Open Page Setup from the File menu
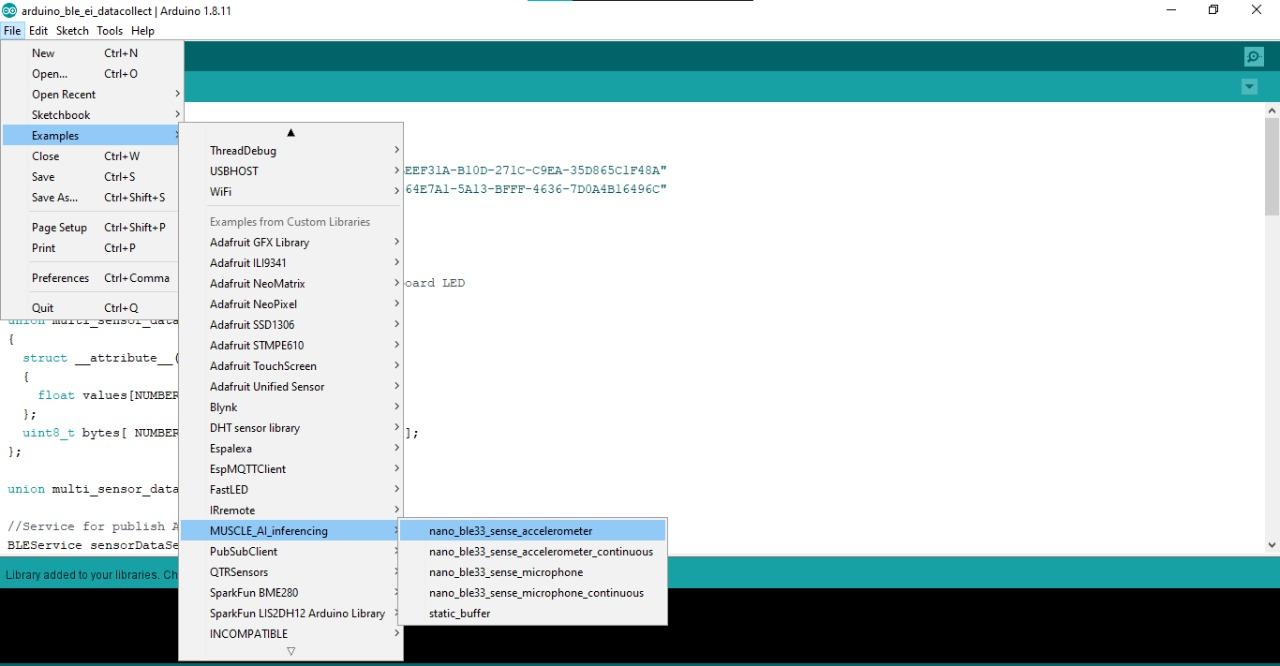This screenshot has width=1280, height=666. coord(92,227)
